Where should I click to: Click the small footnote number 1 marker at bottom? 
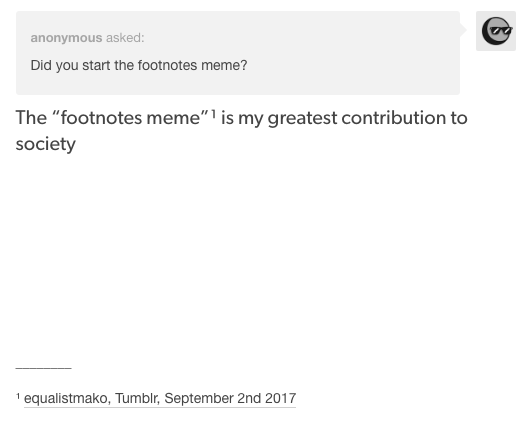click(x=18, y=396)
